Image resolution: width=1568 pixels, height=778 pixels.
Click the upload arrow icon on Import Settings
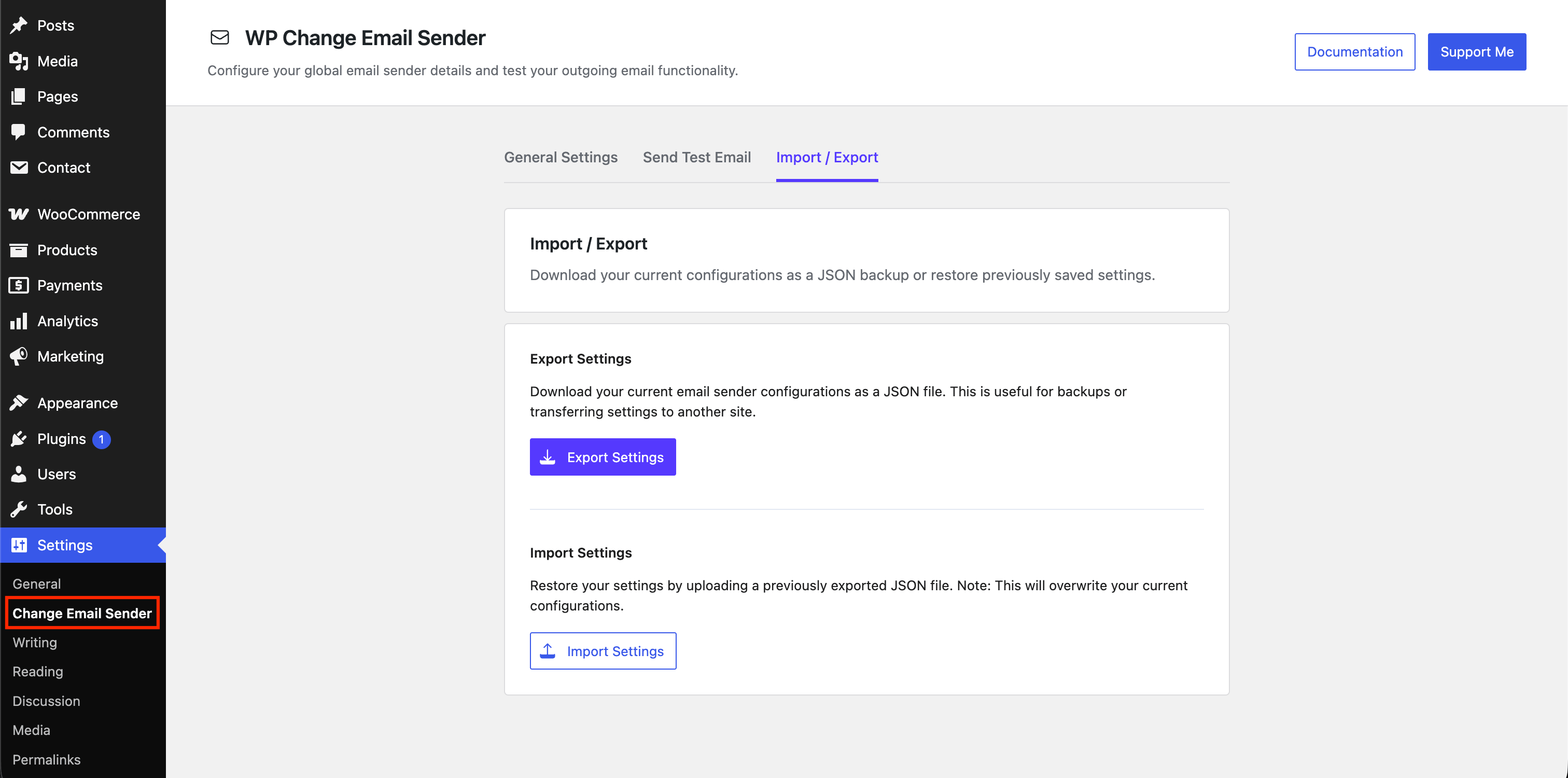[x=548, y=651]
